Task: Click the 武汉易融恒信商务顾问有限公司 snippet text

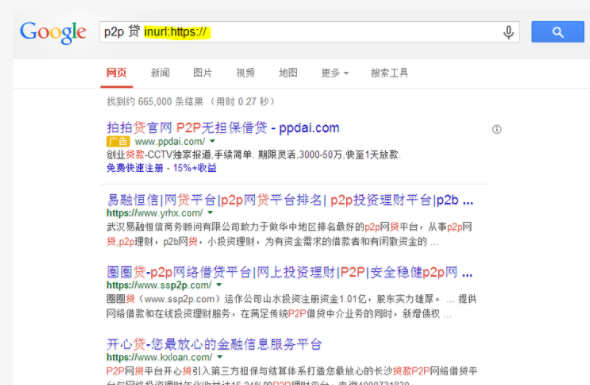Action: tap(289, 234)
